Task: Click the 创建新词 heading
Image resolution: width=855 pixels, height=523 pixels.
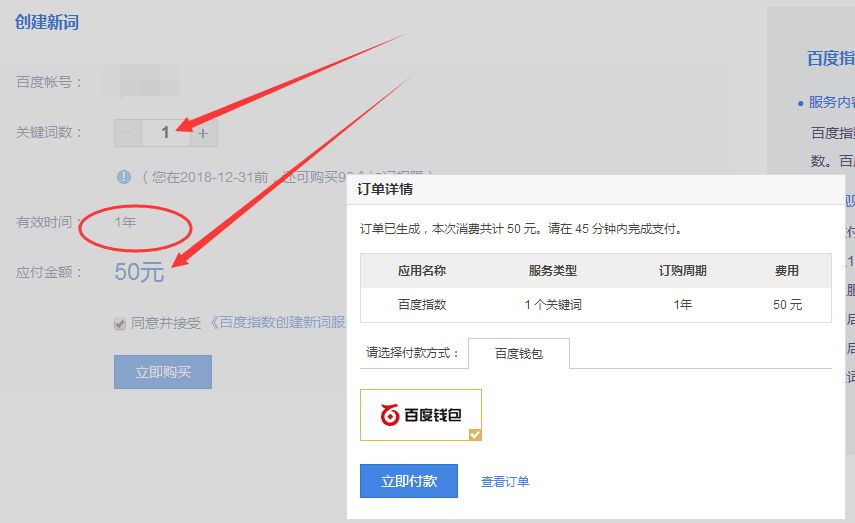Action: click(x=47, y=22)
